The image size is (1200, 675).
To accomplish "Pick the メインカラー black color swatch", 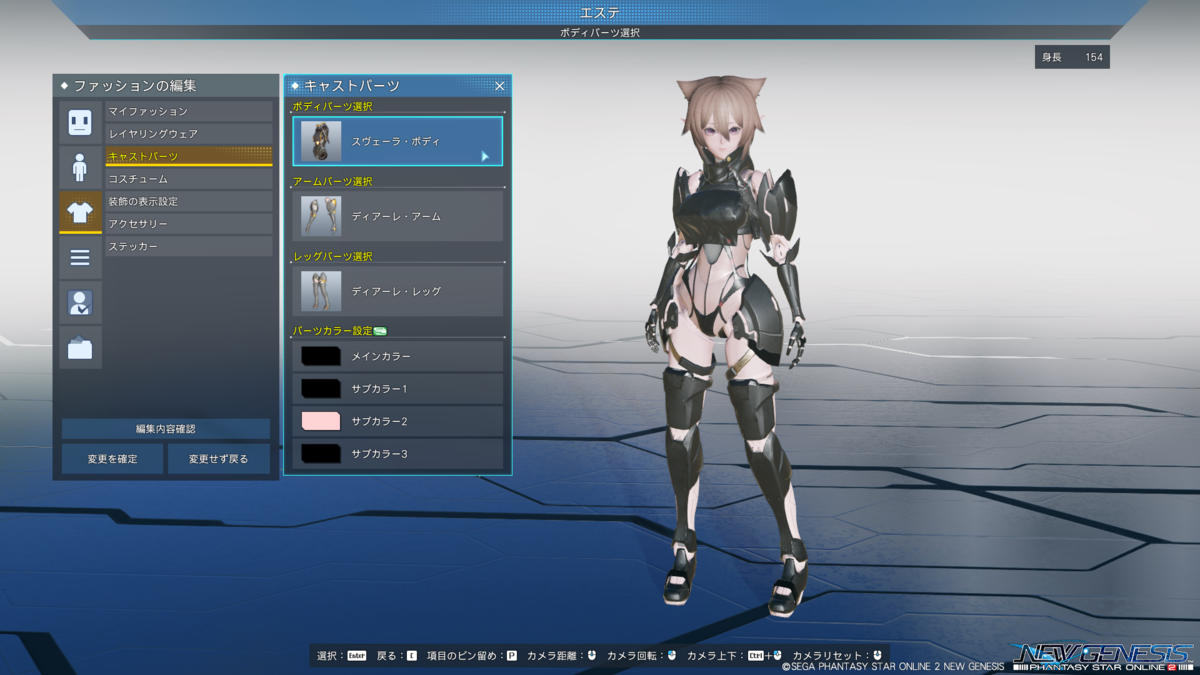I will pos(321,356).
